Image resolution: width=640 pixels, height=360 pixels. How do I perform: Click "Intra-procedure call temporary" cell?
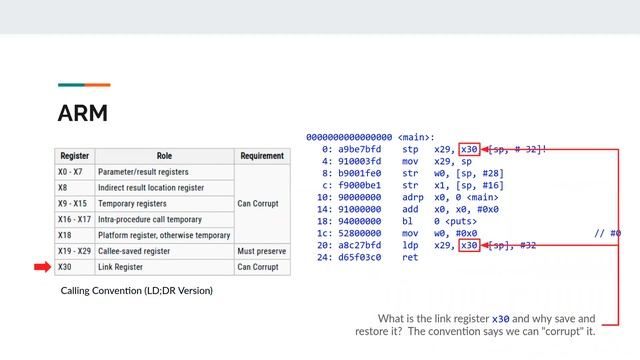pos(164,220)
